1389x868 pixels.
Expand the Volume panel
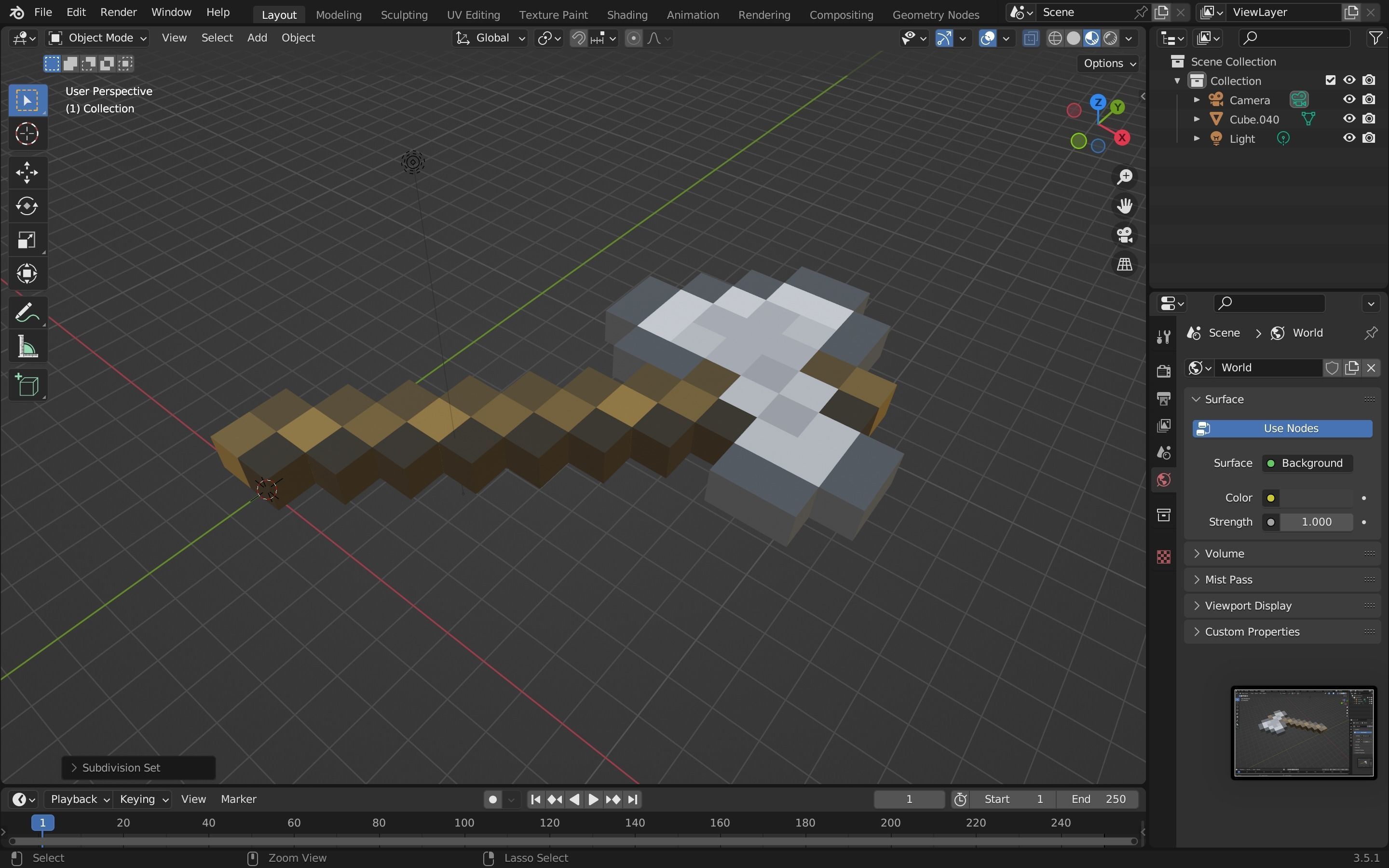click(x=1281, y=554)
